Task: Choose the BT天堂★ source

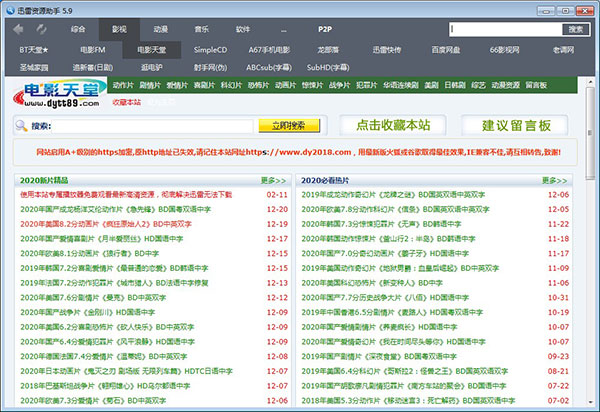Action: coord(34,50)
